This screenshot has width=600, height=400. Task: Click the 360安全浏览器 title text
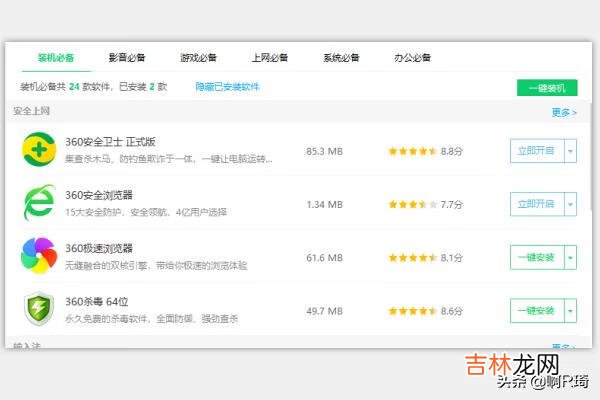pos(99,195)
